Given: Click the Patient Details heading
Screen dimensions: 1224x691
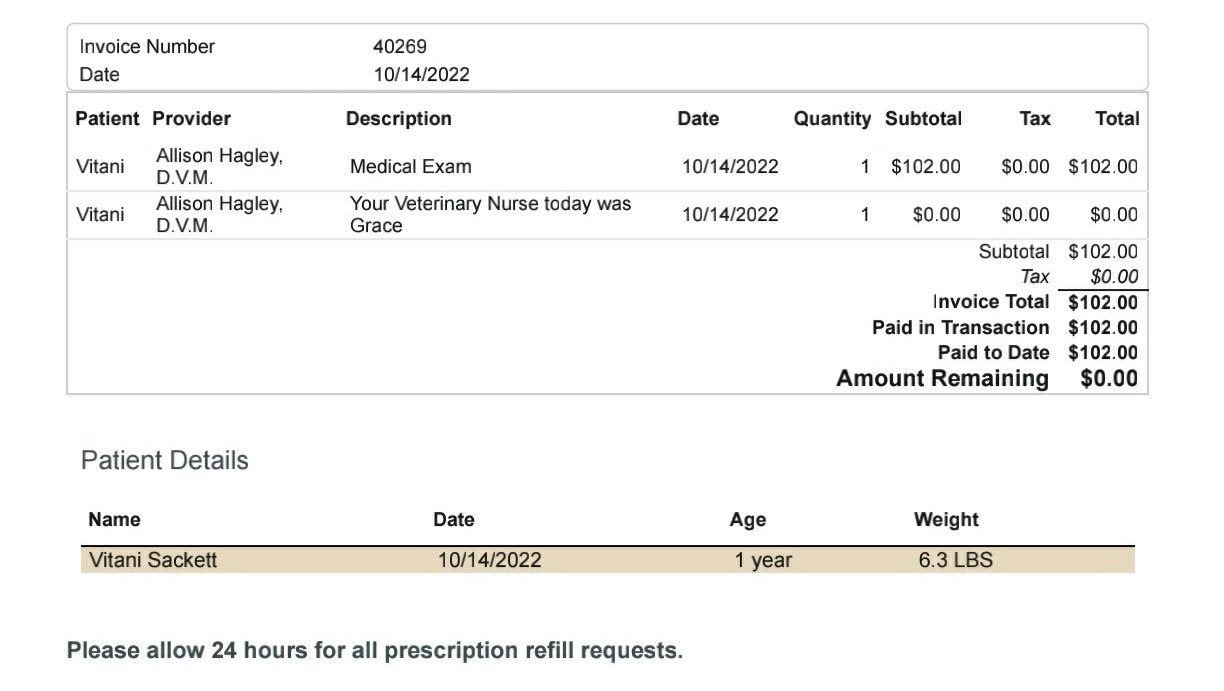Looking at the screenshot, I should pos(165,461).
